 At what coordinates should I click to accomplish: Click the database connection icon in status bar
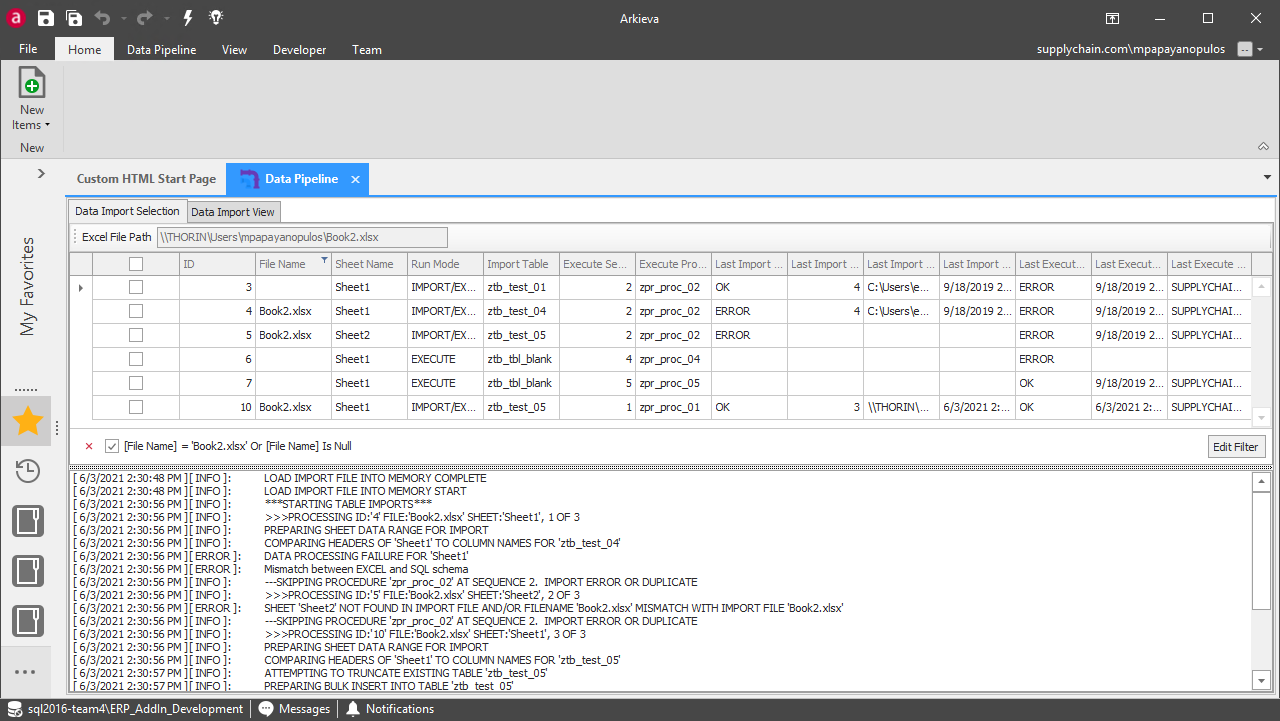(x=14, y=709)
